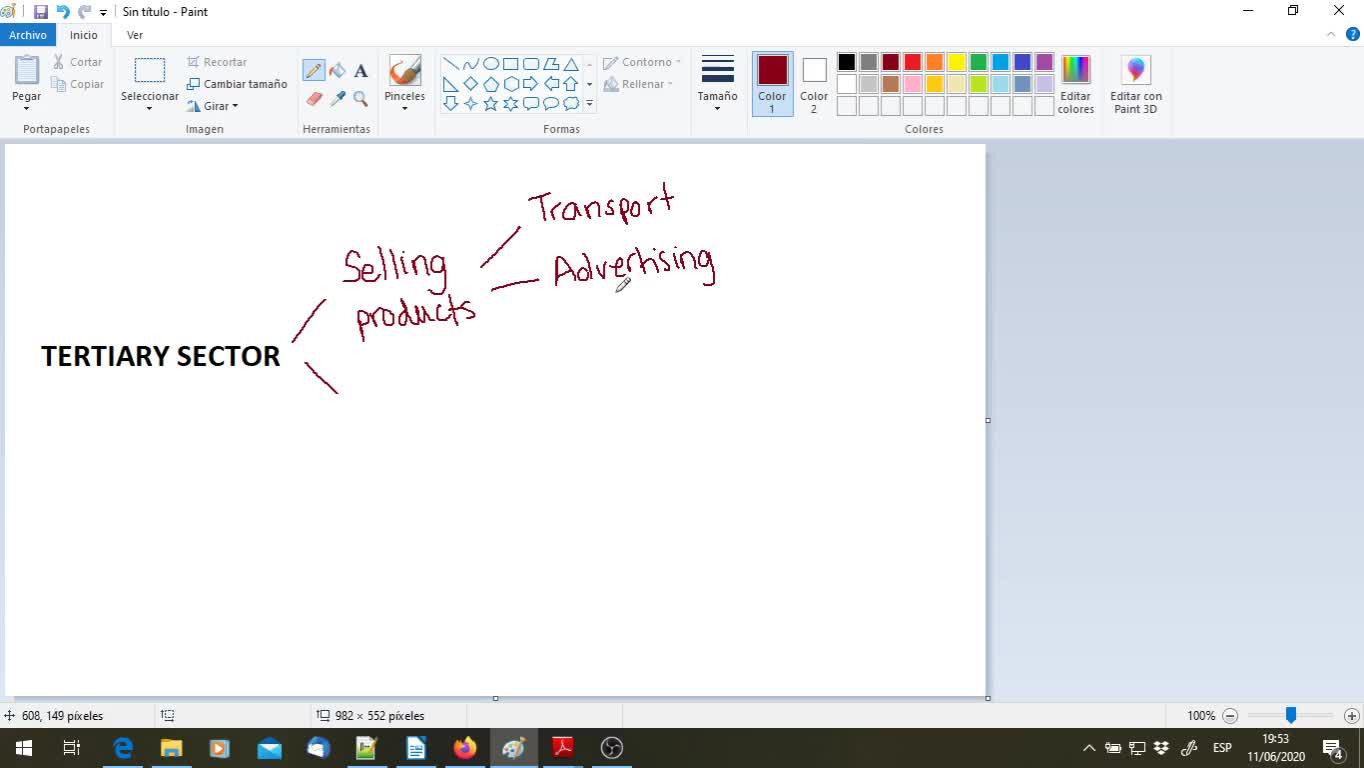The width and height of the screenshot is (1364, 768).
Task: Select the Eraser tool
Action: click(314, 99)
